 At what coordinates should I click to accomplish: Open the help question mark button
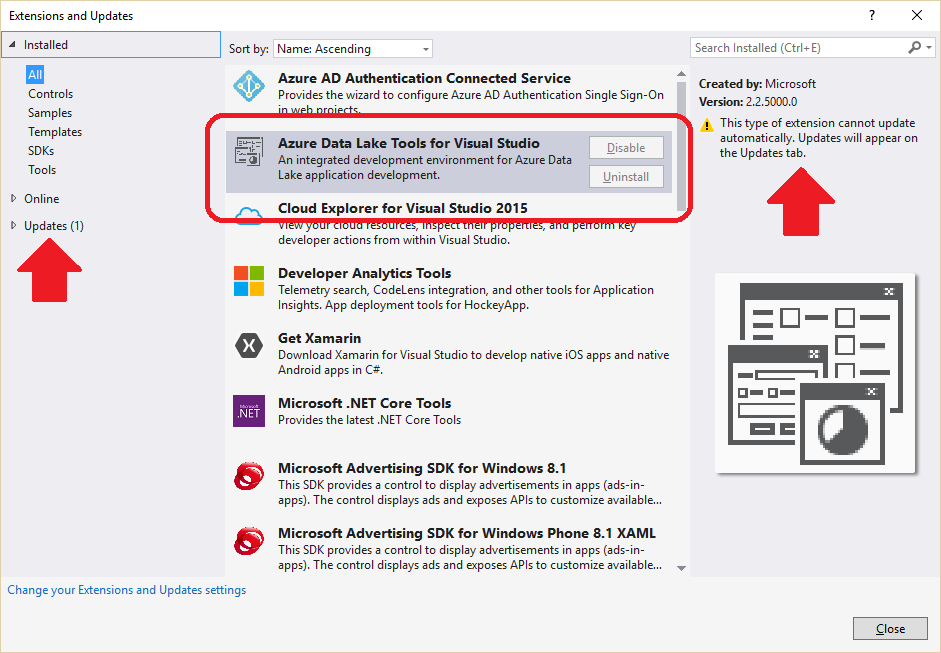pos(872,16)
